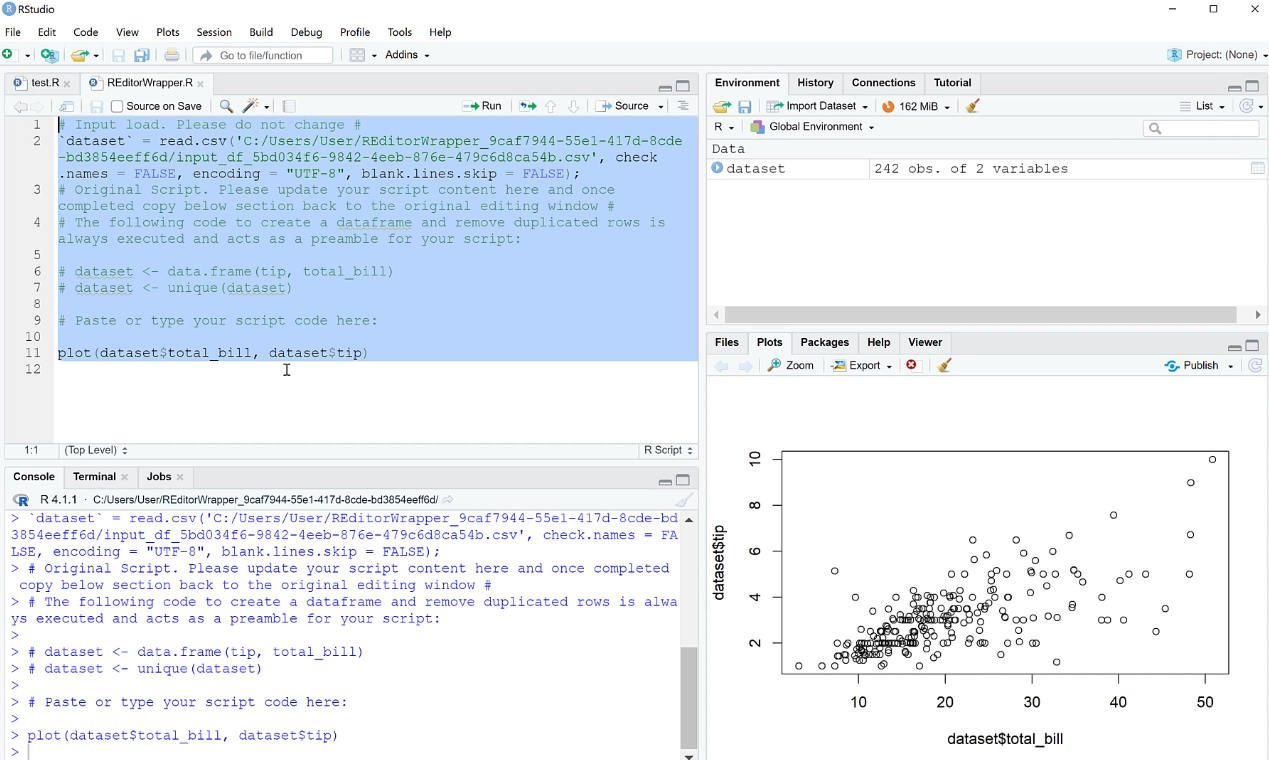Load workspace icon in Environment pane
This screenshot has height=760, width=1269.
721,106
